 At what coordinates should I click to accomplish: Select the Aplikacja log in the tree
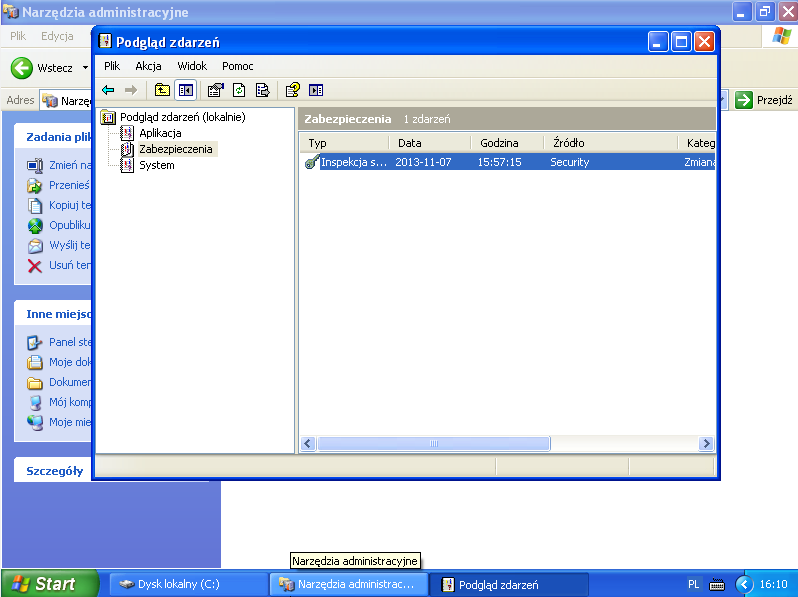pyautogui.click(x=160, y=133)
